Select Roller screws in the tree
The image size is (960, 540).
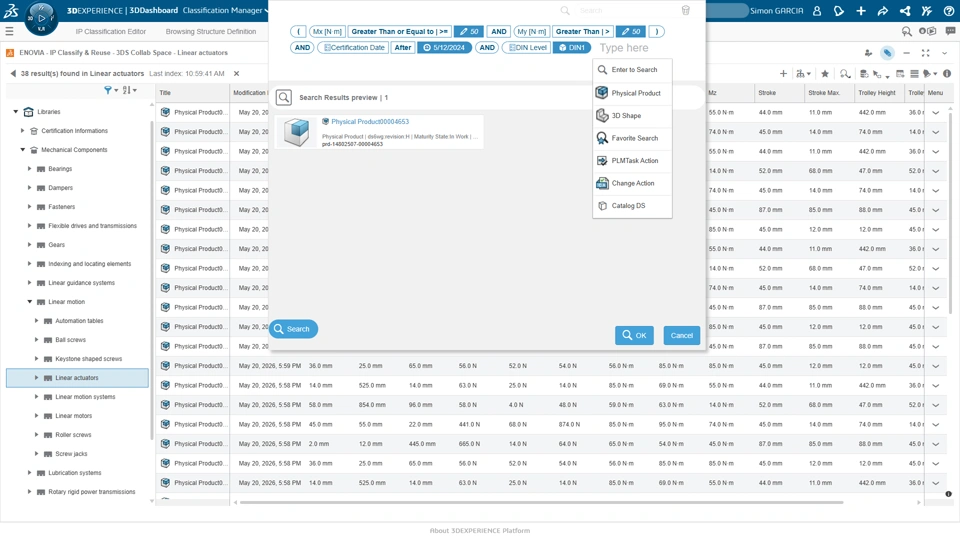73,435
